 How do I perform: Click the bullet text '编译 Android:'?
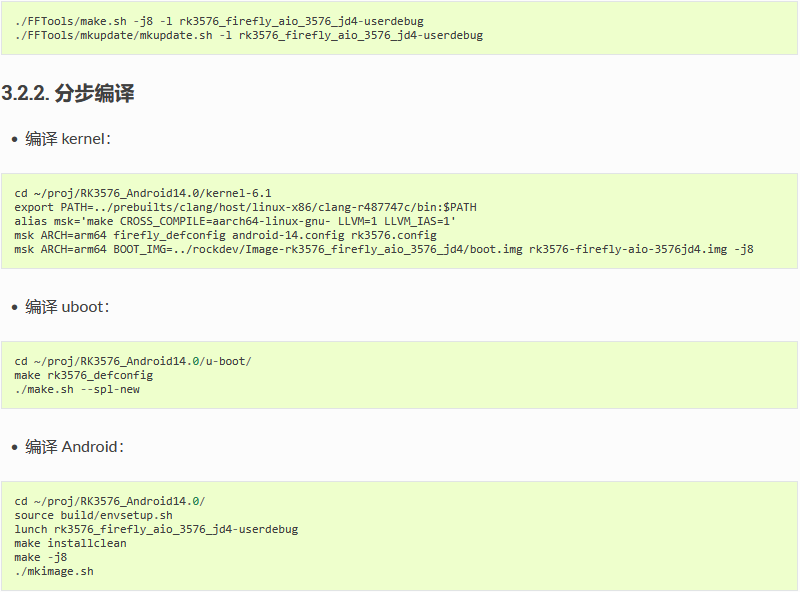[x=74, y=447]
